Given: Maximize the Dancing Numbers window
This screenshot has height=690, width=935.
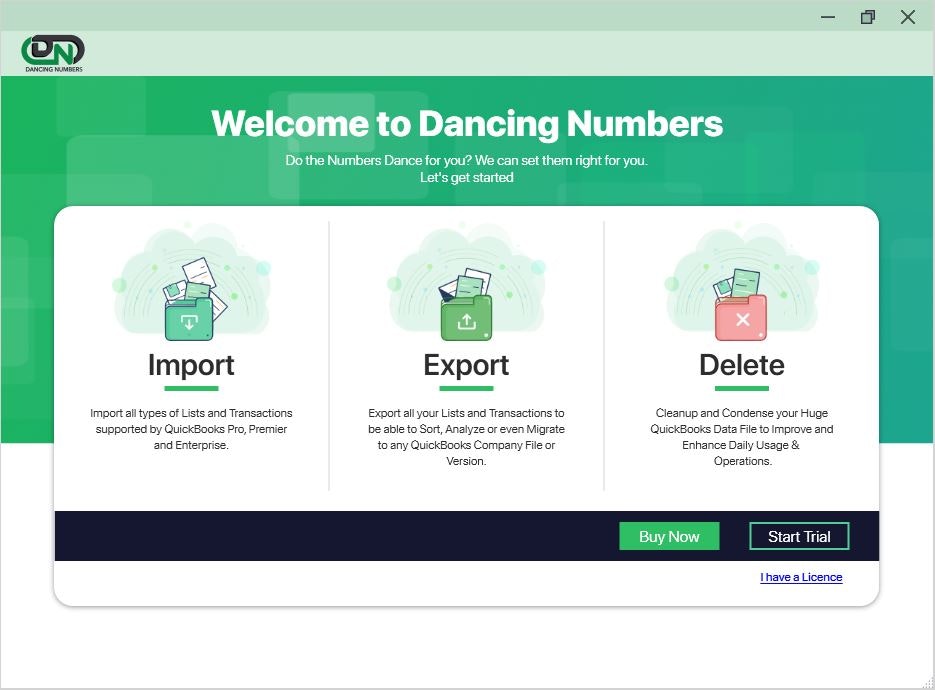Looking at the screenshot, I should tap(867, 17).
